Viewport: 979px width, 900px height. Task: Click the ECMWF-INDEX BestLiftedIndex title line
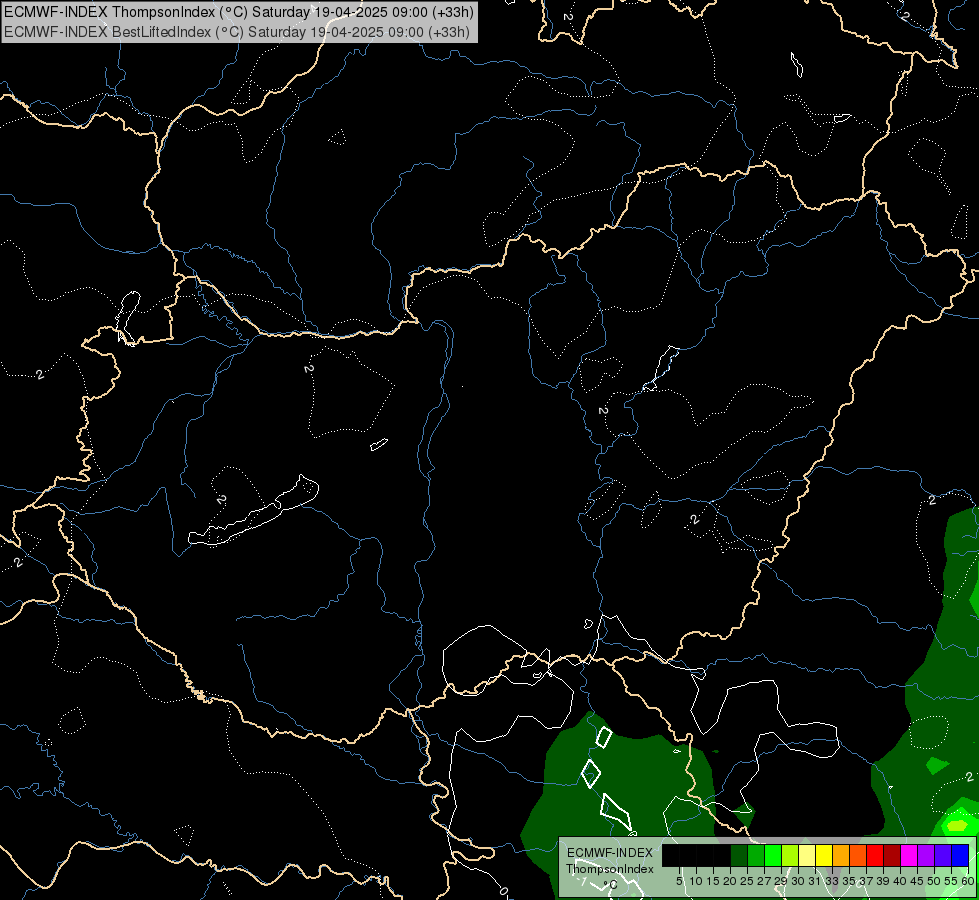(x=237, y=32)
